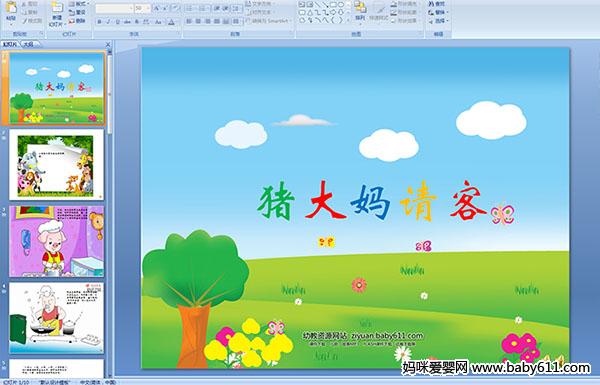Click the Replace (替换) button
Viewport: 600px width, 385px height.
[437, 12]
